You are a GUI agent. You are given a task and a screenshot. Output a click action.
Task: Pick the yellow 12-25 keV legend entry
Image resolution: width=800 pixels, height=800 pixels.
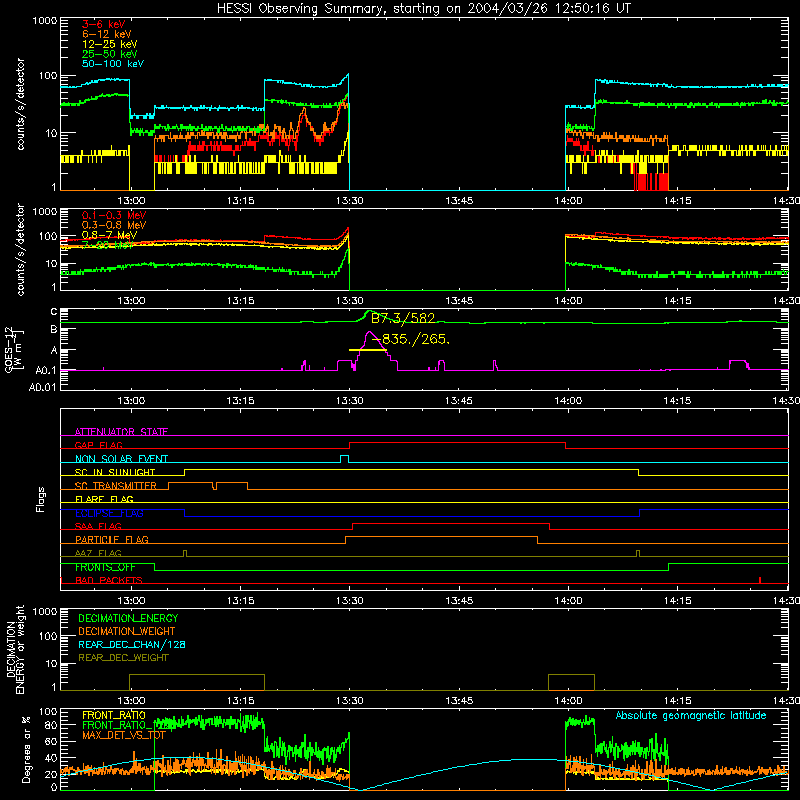tap(110, 44)
